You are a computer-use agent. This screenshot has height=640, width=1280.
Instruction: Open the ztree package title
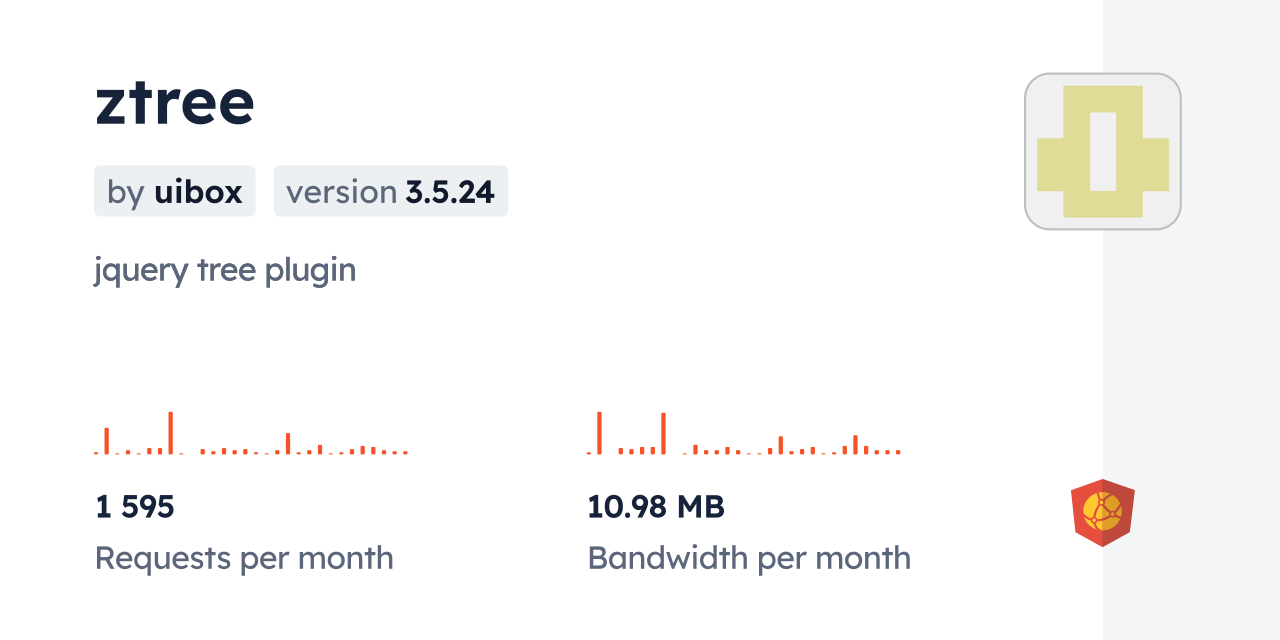point(175,102)
